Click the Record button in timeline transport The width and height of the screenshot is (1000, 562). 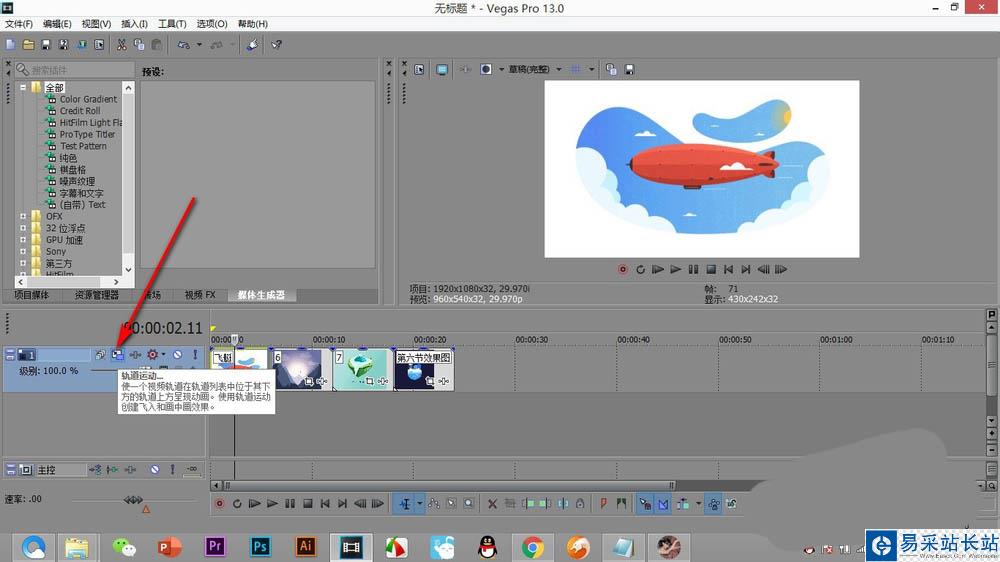[219, 503]
